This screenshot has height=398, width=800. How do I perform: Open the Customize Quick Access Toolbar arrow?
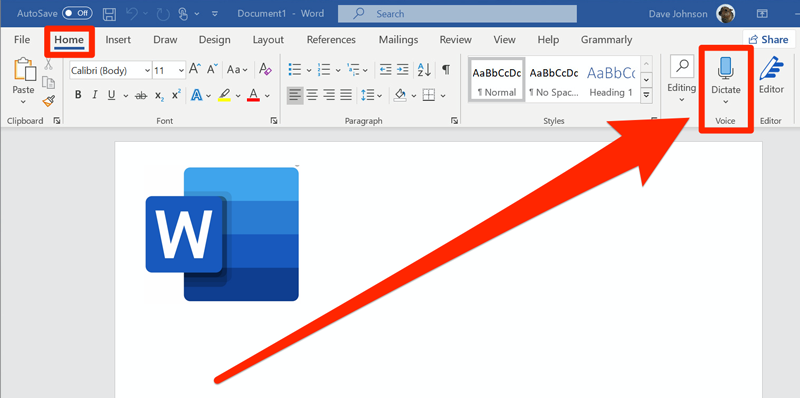coord(215,14)
